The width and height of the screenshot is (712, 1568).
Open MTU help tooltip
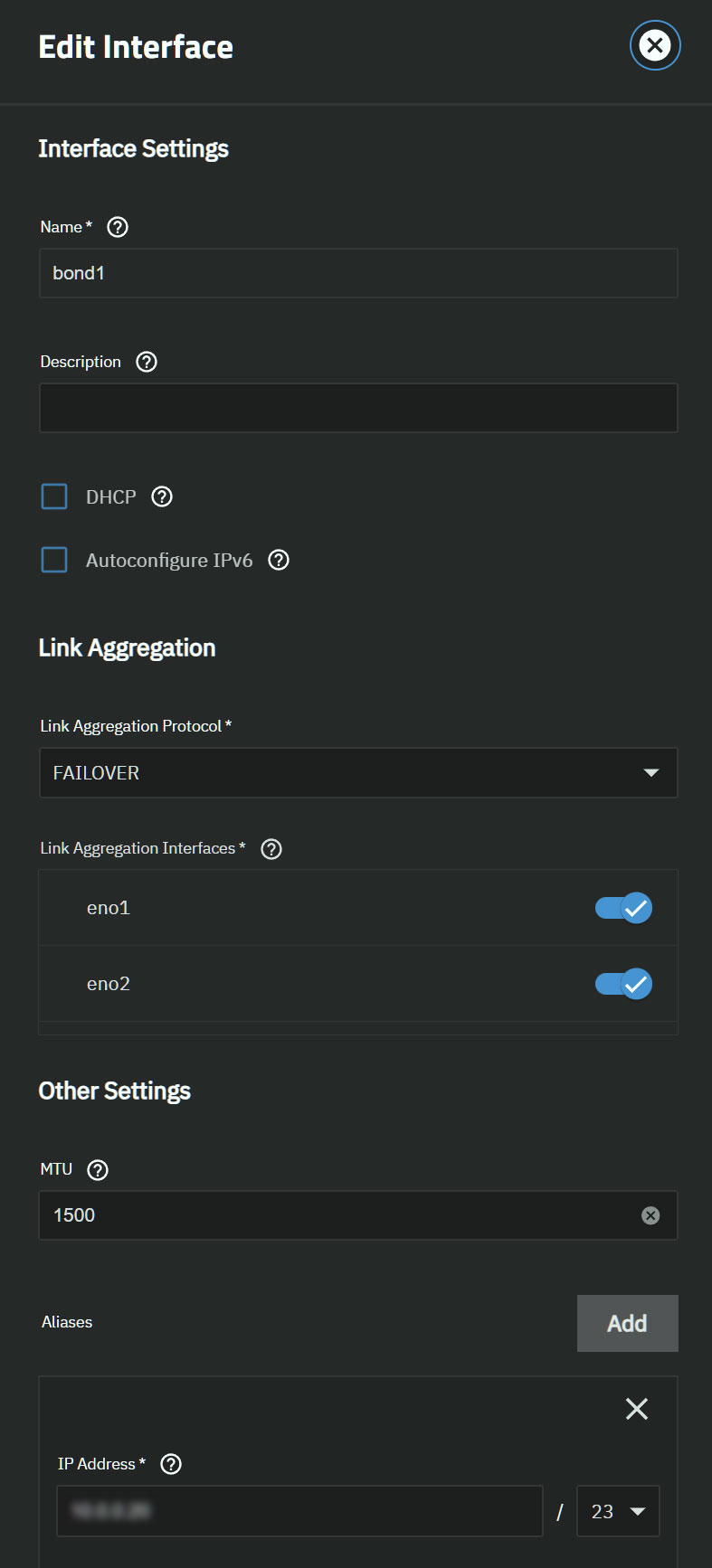pos(98,1170)
